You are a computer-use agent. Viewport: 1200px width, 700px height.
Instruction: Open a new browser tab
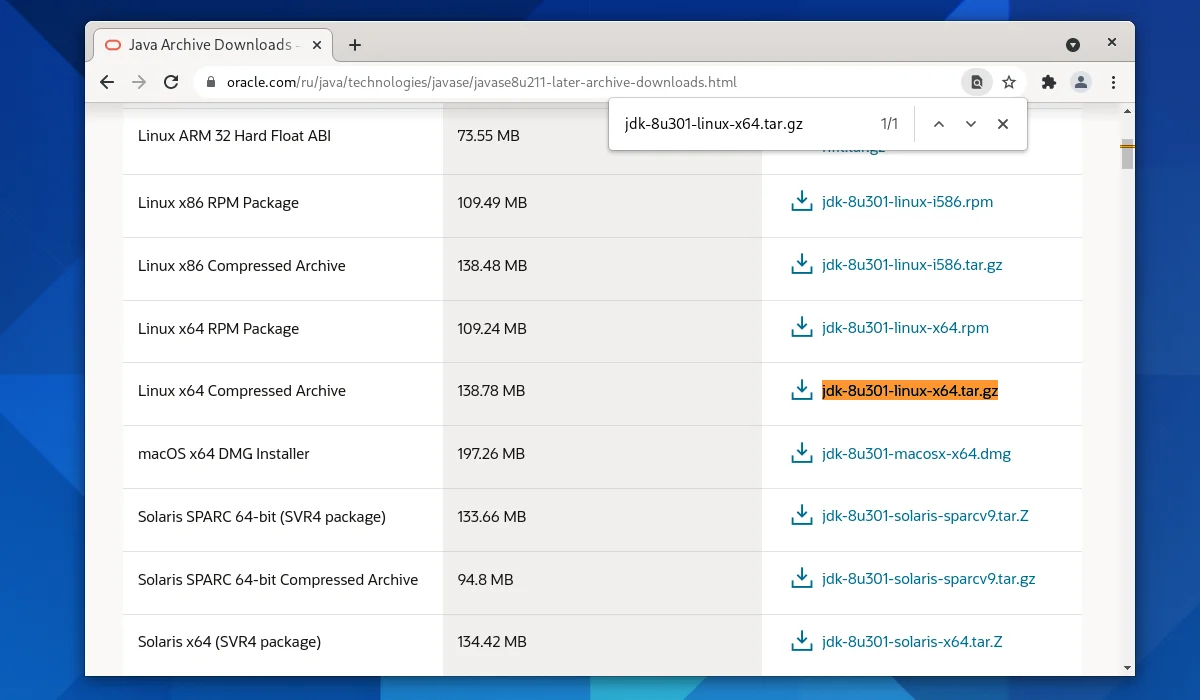click(x=355, y=45)
